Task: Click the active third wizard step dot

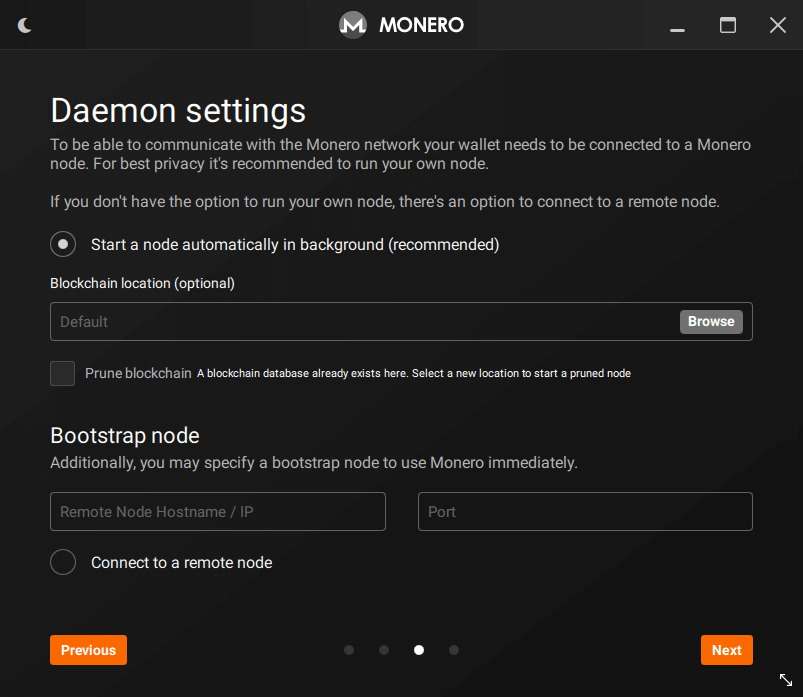Action: point(419,650)
